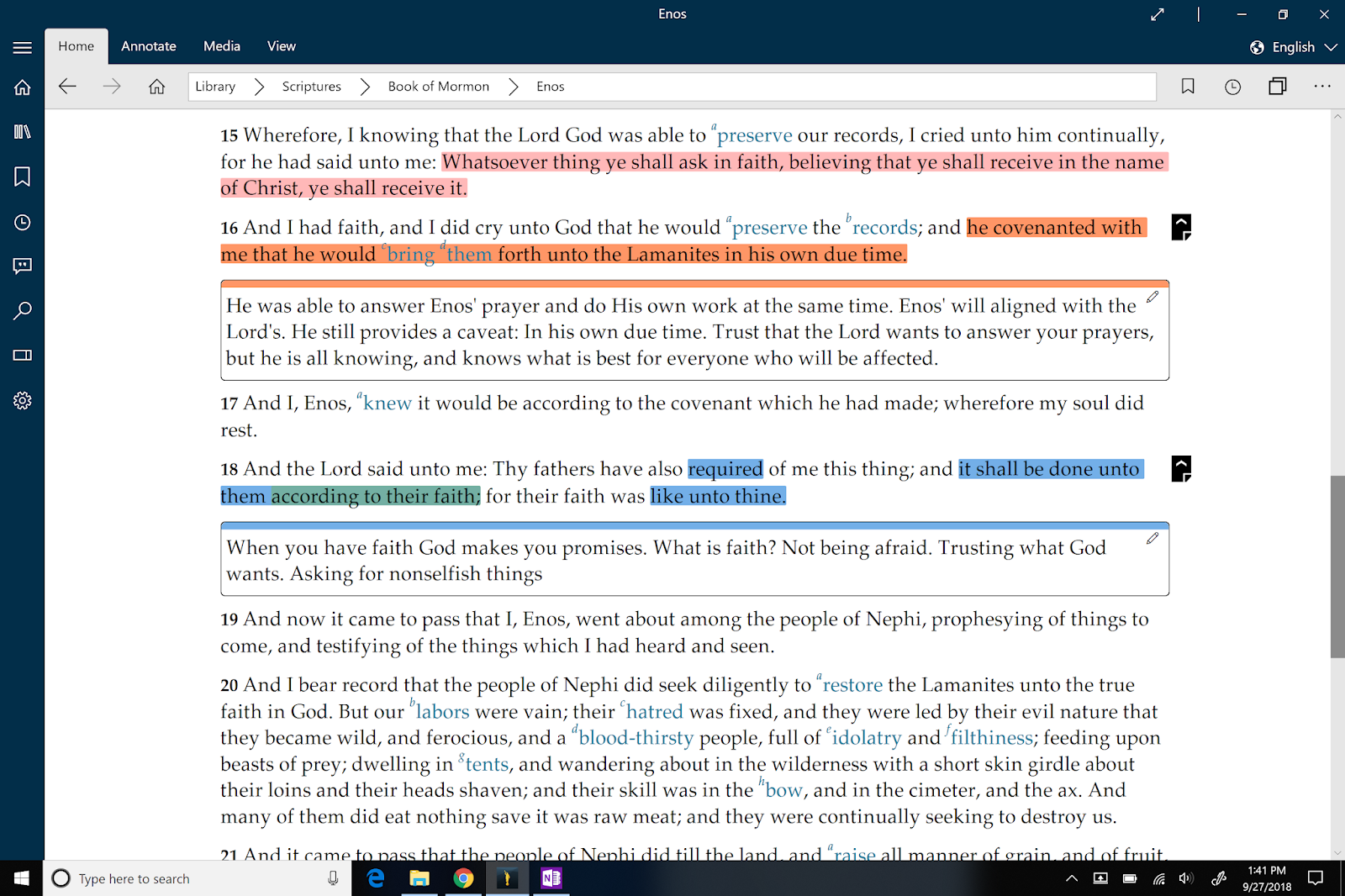1345x896 pixels.
Task: Go back with the back arrow
Action: [x=67, y=86]
